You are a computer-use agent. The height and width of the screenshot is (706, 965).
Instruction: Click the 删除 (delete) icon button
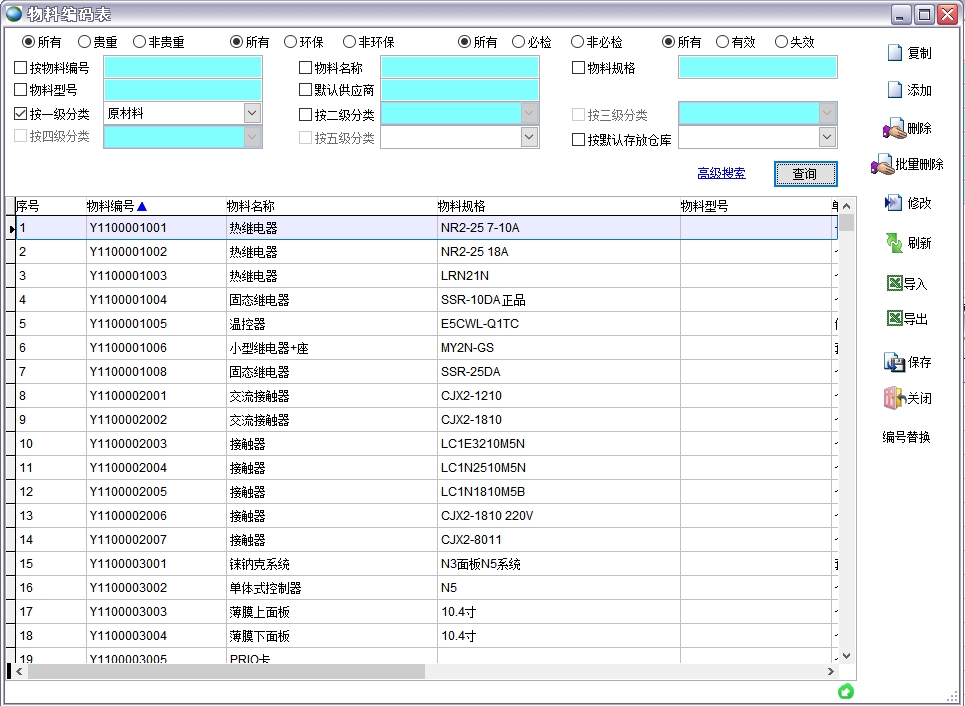pos(894,128)
